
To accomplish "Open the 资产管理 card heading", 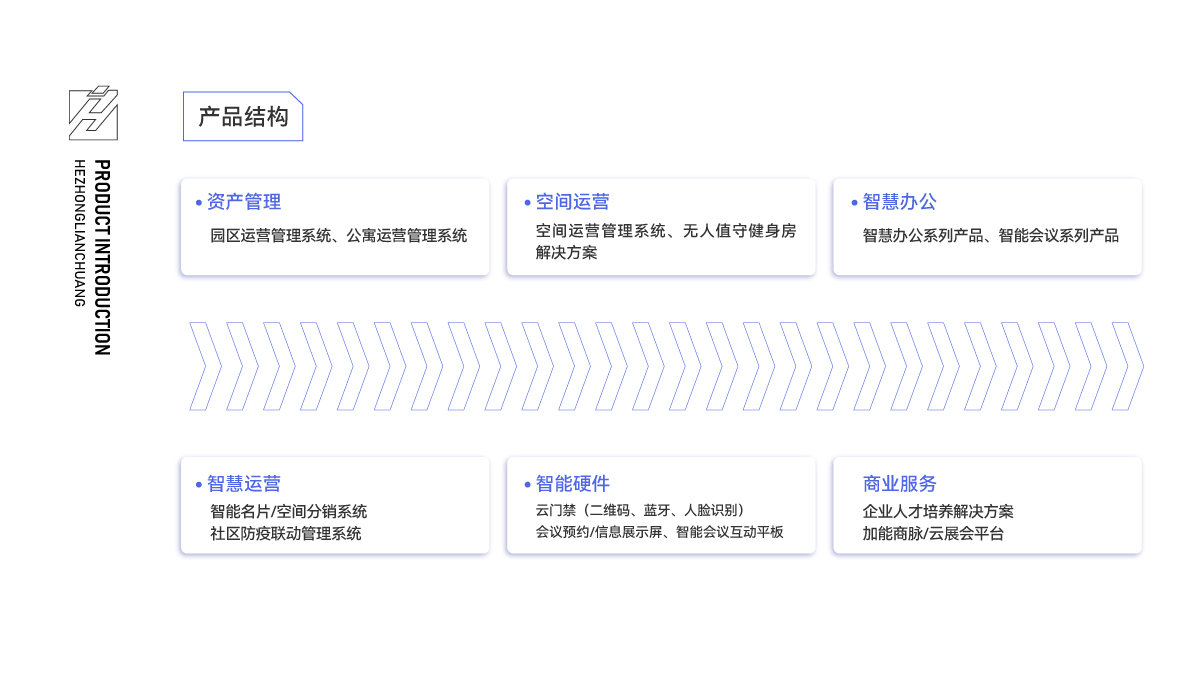I will pyautogui.click(x=244, y=202).
